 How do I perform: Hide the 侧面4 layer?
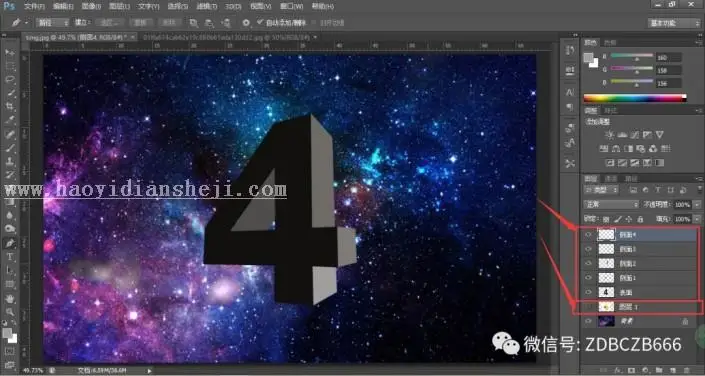(x=588, y=234)
